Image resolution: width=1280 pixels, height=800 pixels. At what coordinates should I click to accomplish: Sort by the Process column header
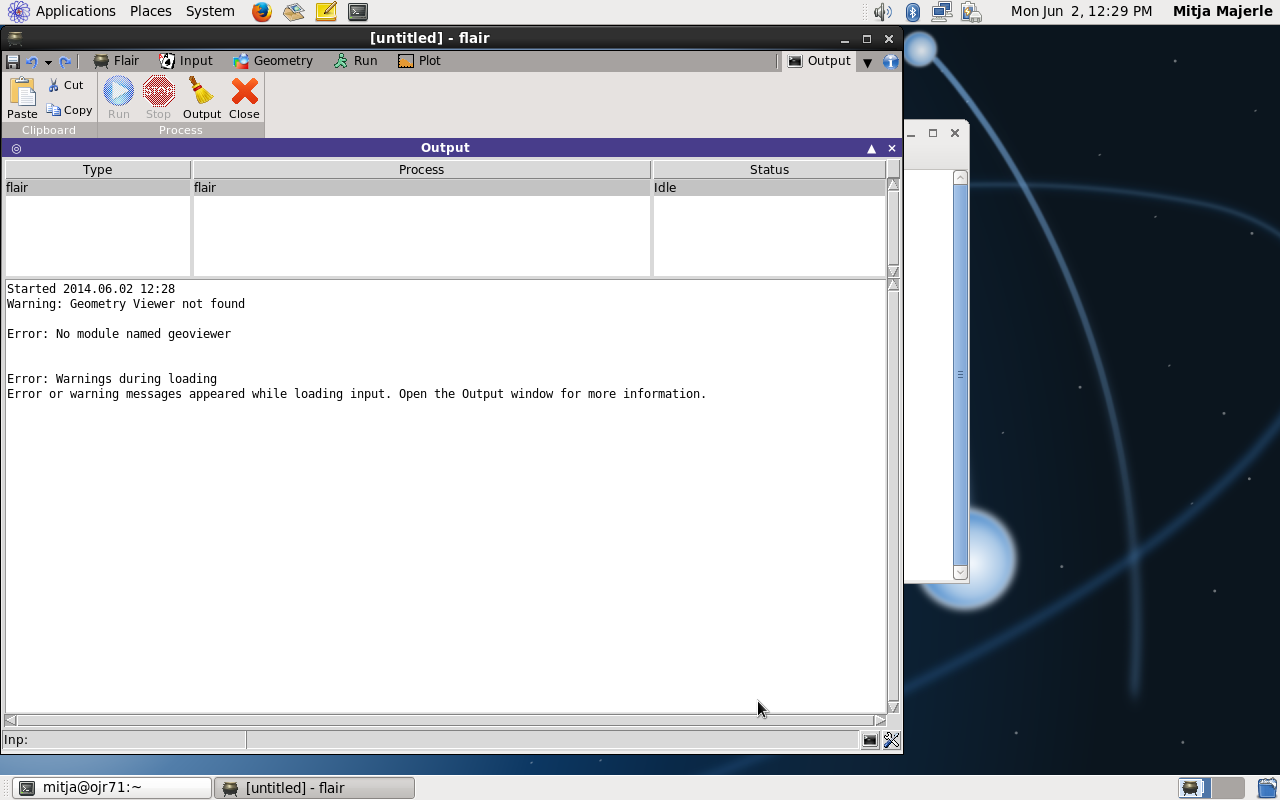pos(421,169)
